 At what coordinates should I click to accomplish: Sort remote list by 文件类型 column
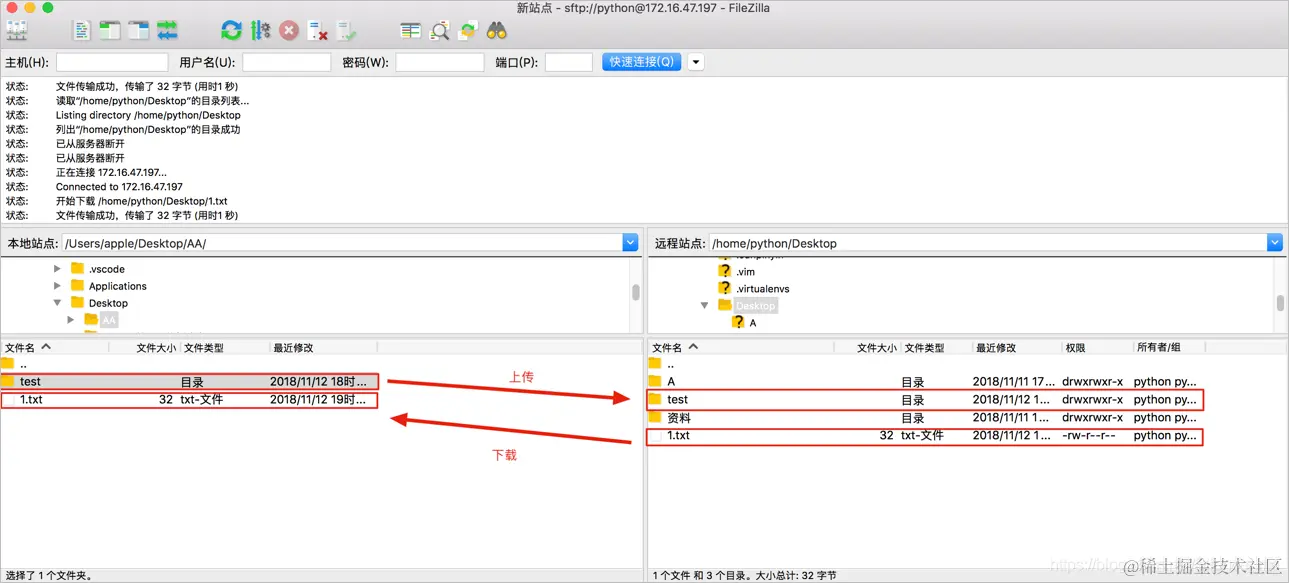tap(935, 347)
